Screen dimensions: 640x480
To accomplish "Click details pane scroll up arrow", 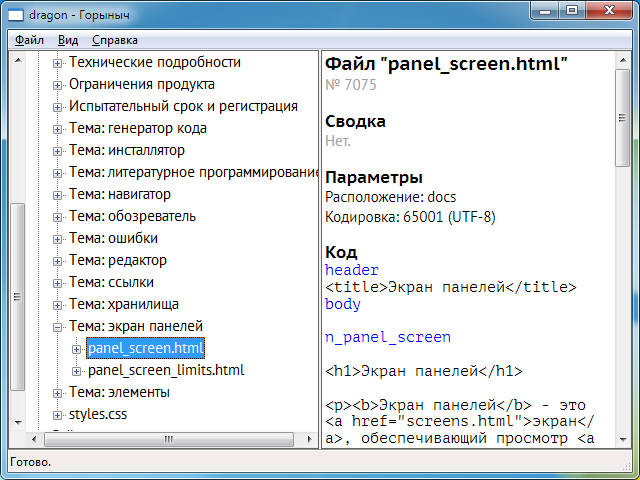I will 623,60.
